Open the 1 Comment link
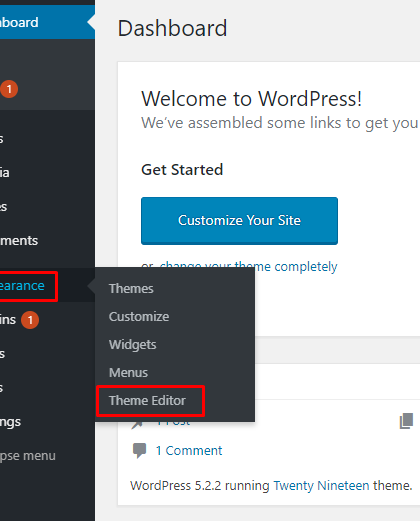420x521 pixels. pyautogui.click(x=189, y=451)
